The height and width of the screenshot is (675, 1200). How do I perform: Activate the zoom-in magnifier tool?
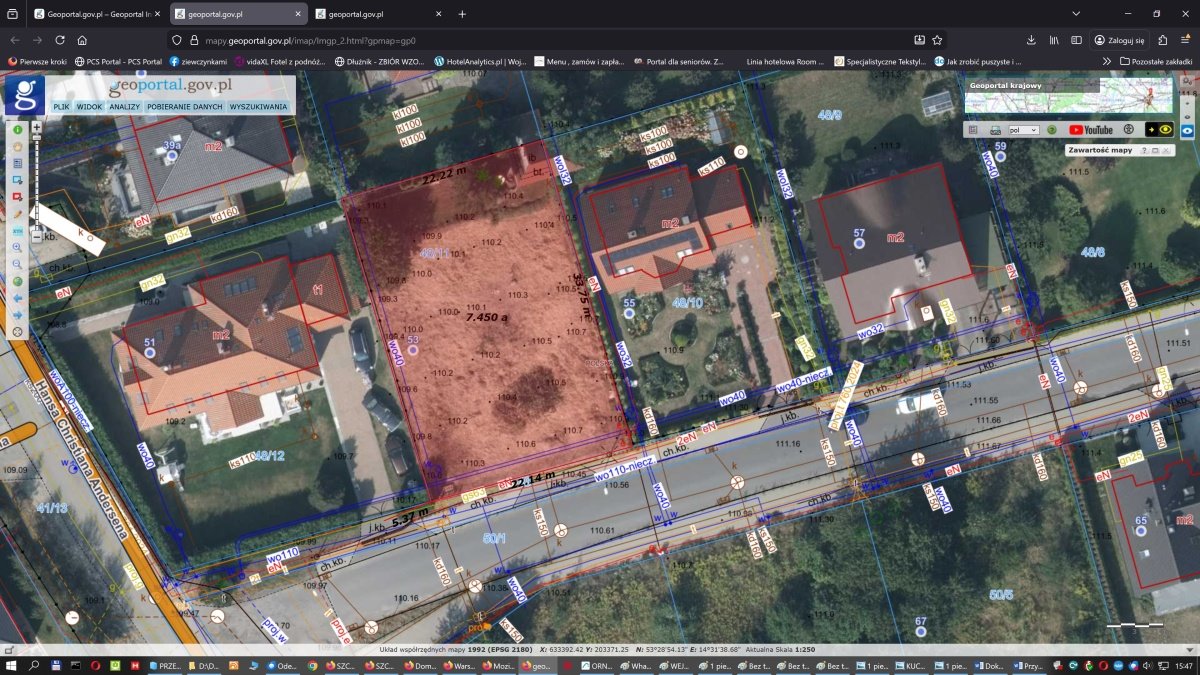(17, 246)
